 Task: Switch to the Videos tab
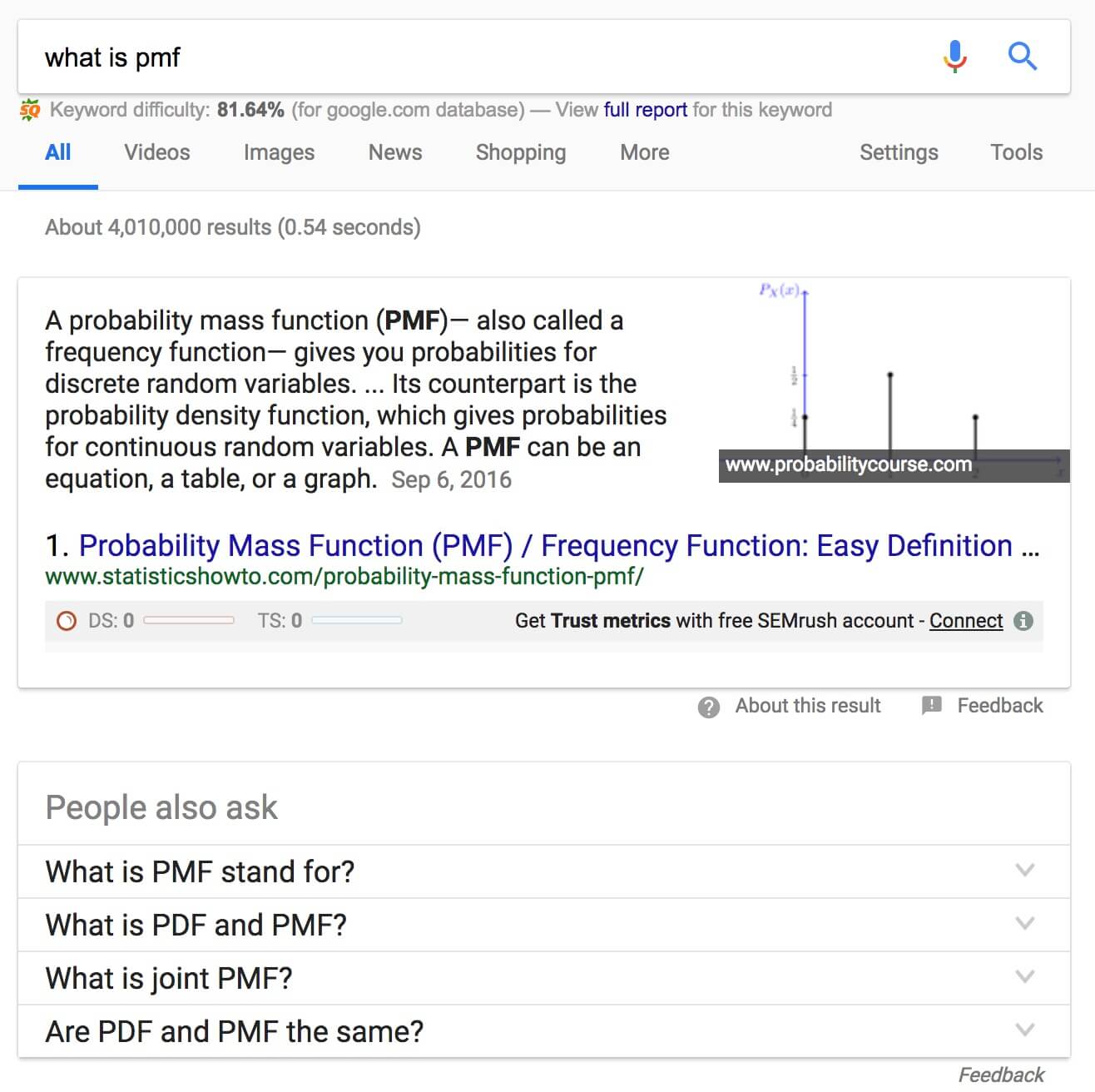tap(157, 152)
